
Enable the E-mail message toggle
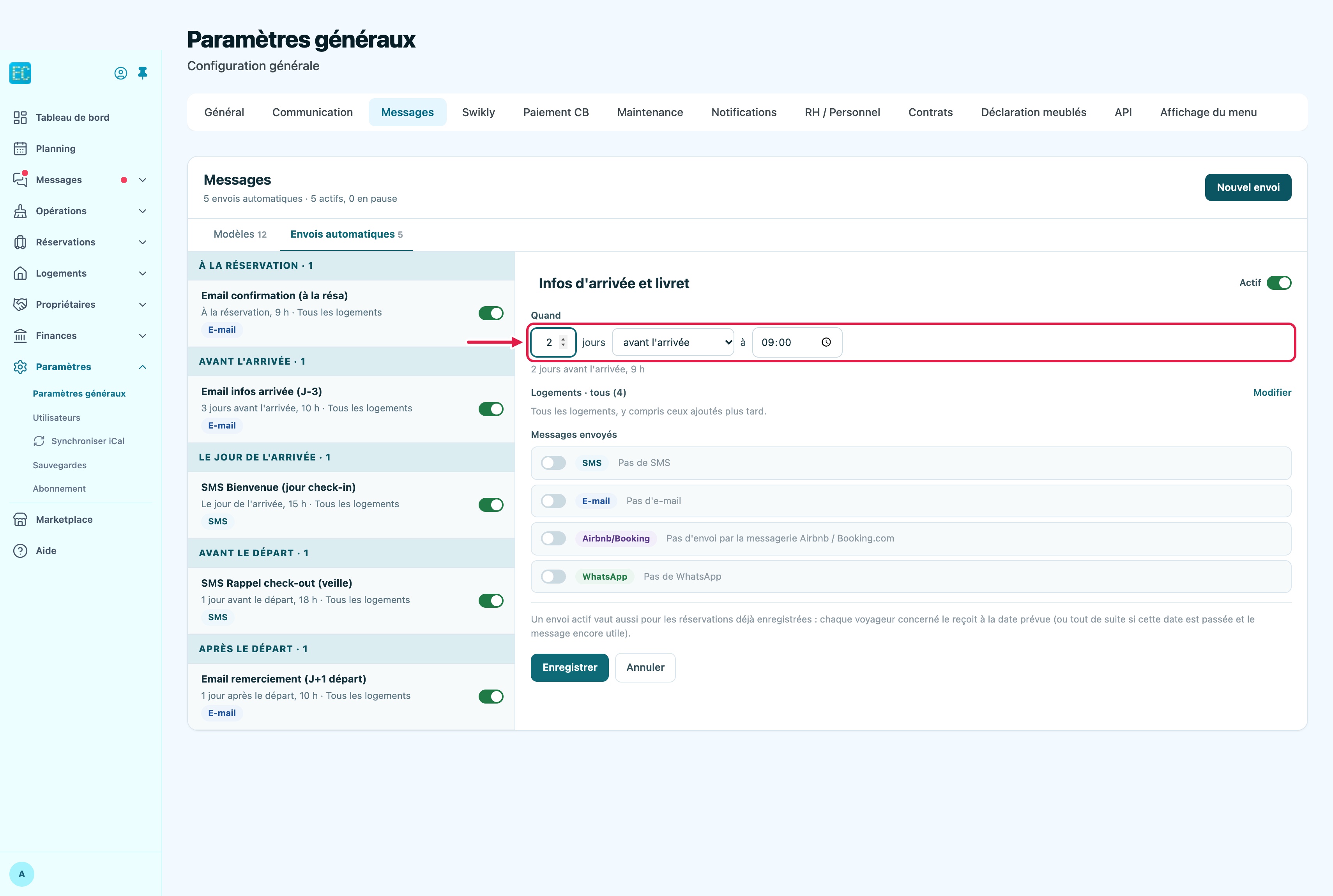tap(553, 501)
